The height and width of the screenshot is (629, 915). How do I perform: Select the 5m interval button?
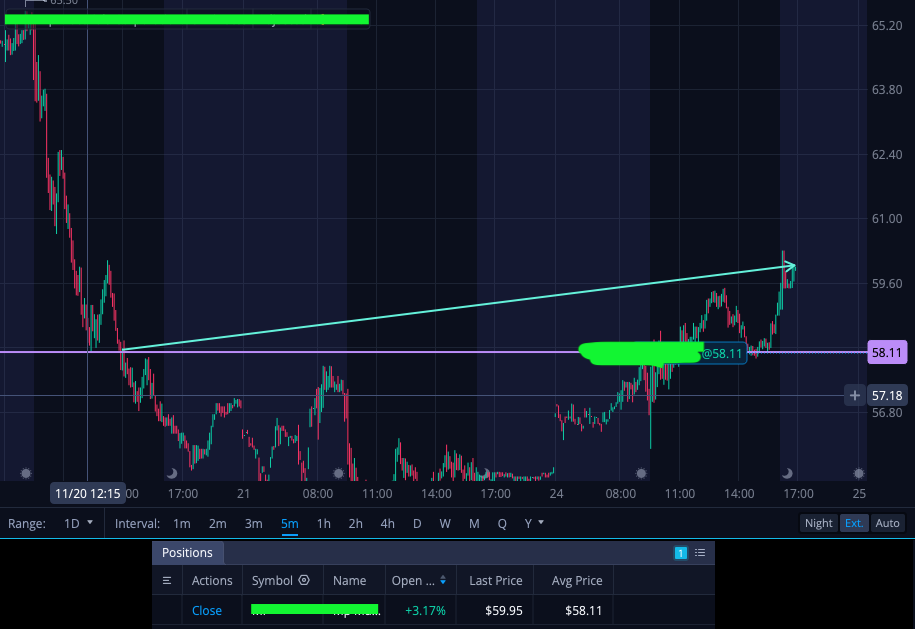point(289,523)
